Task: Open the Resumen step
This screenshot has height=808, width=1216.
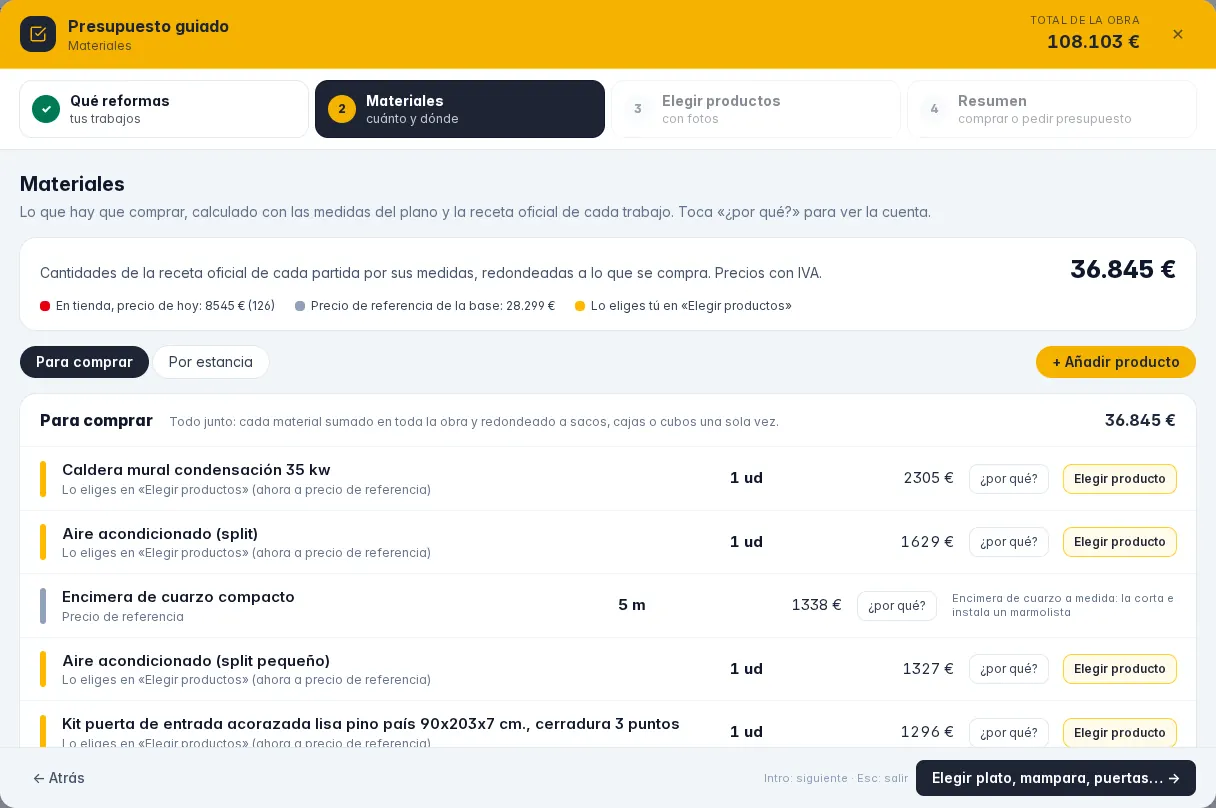Action: [1052, 109]
